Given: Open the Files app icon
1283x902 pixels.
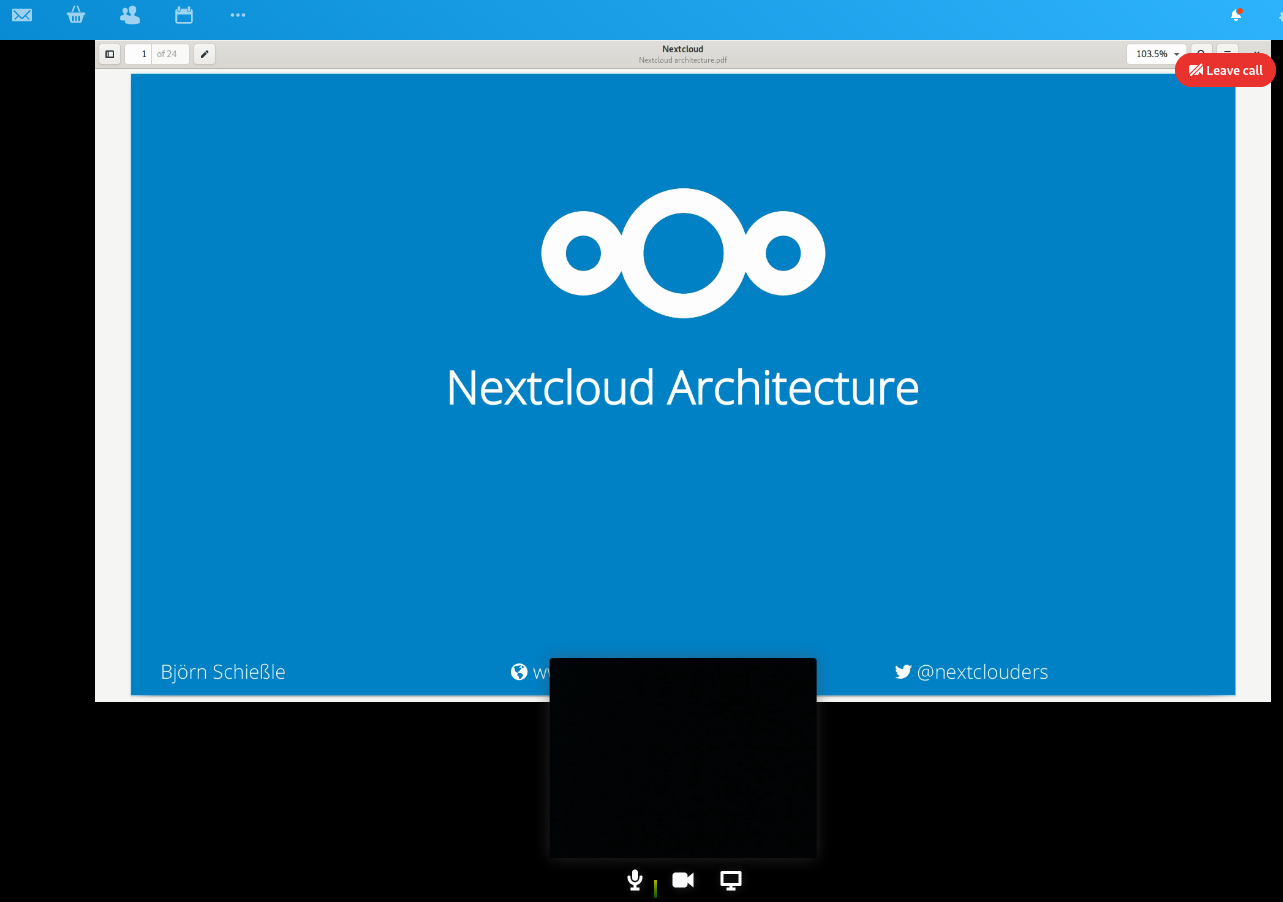Looking at the screenshot, I should 76,17.
